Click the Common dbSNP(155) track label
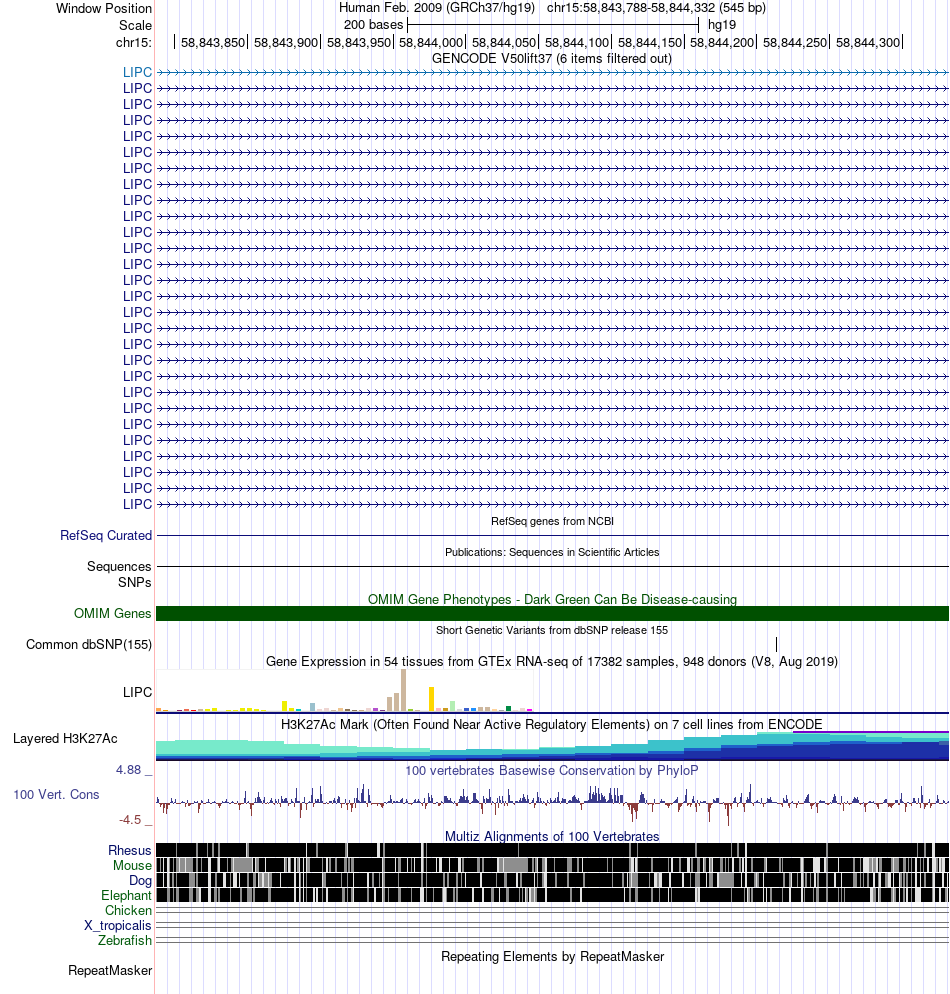The width and height of the screenshot is (950, 994). (x=89, y=644)
